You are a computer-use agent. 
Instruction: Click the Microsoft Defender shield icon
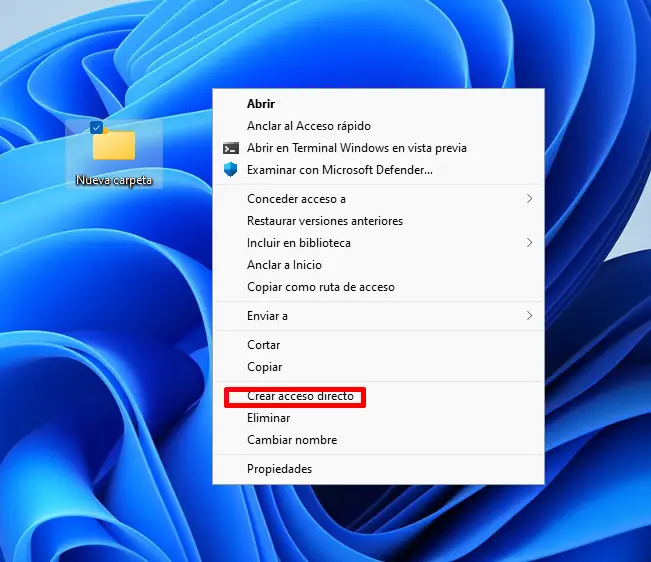230,170
